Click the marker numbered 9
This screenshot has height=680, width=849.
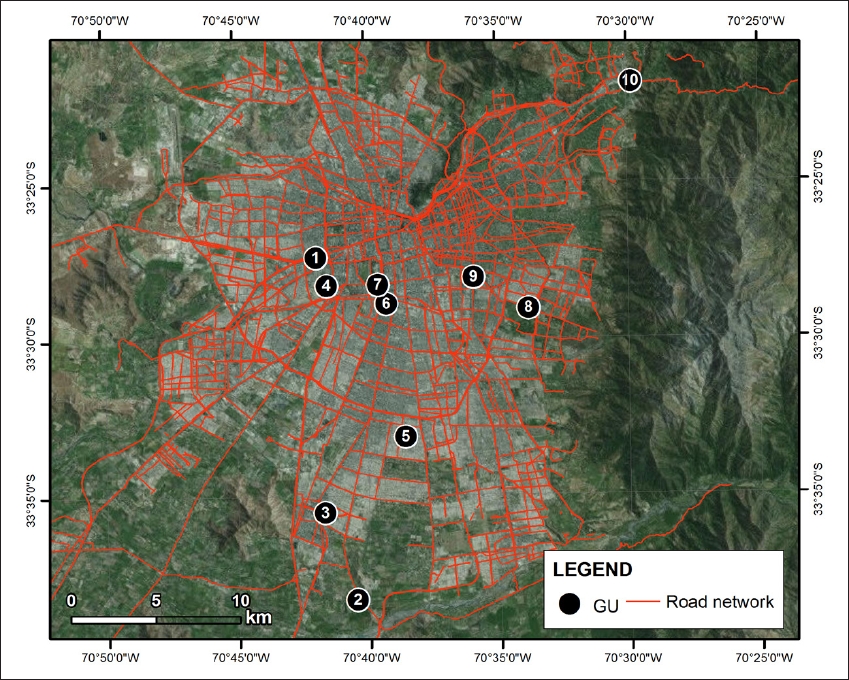473,276
